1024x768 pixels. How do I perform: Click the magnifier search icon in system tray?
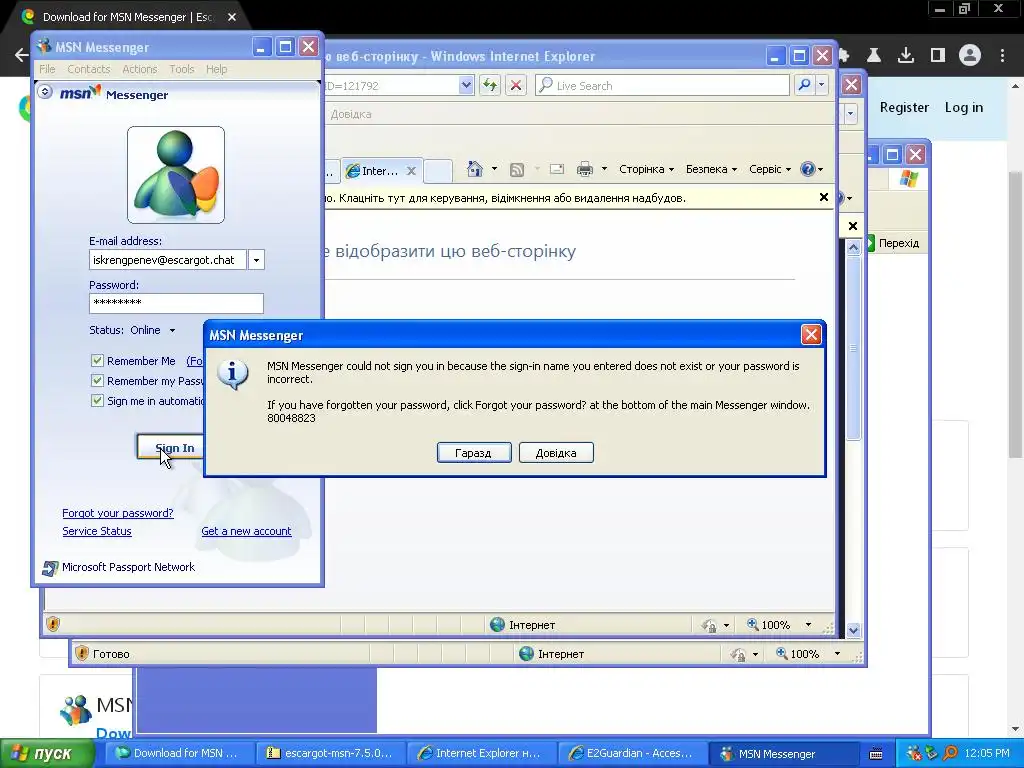click(x=950, y=753)
